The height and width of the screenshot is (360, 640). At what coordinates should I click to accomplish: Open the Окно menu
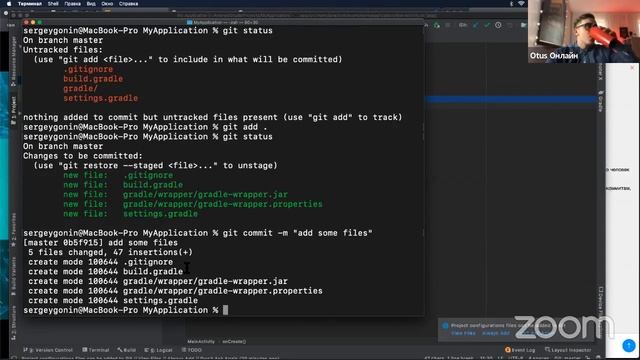(x=107, y=4)
